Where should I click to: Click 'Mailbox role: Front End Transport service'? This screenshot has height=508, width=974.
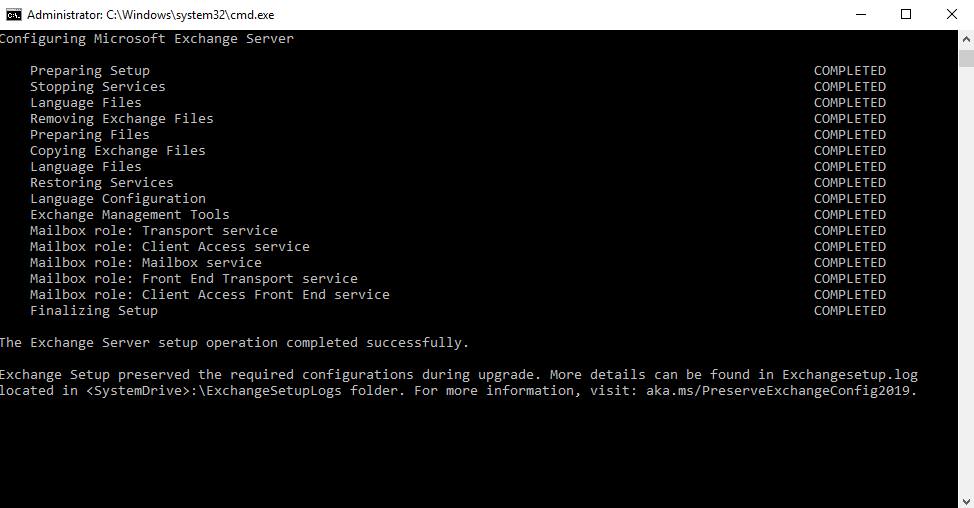pyautogui.click(x=194, y=279)
